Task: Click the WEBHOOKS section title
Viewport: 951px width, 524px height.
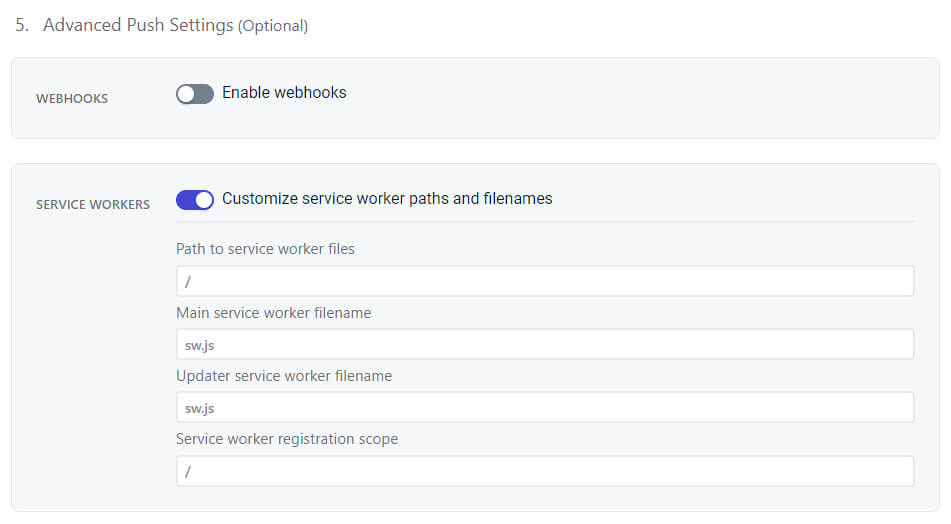Action: click(x=72, y=99)
